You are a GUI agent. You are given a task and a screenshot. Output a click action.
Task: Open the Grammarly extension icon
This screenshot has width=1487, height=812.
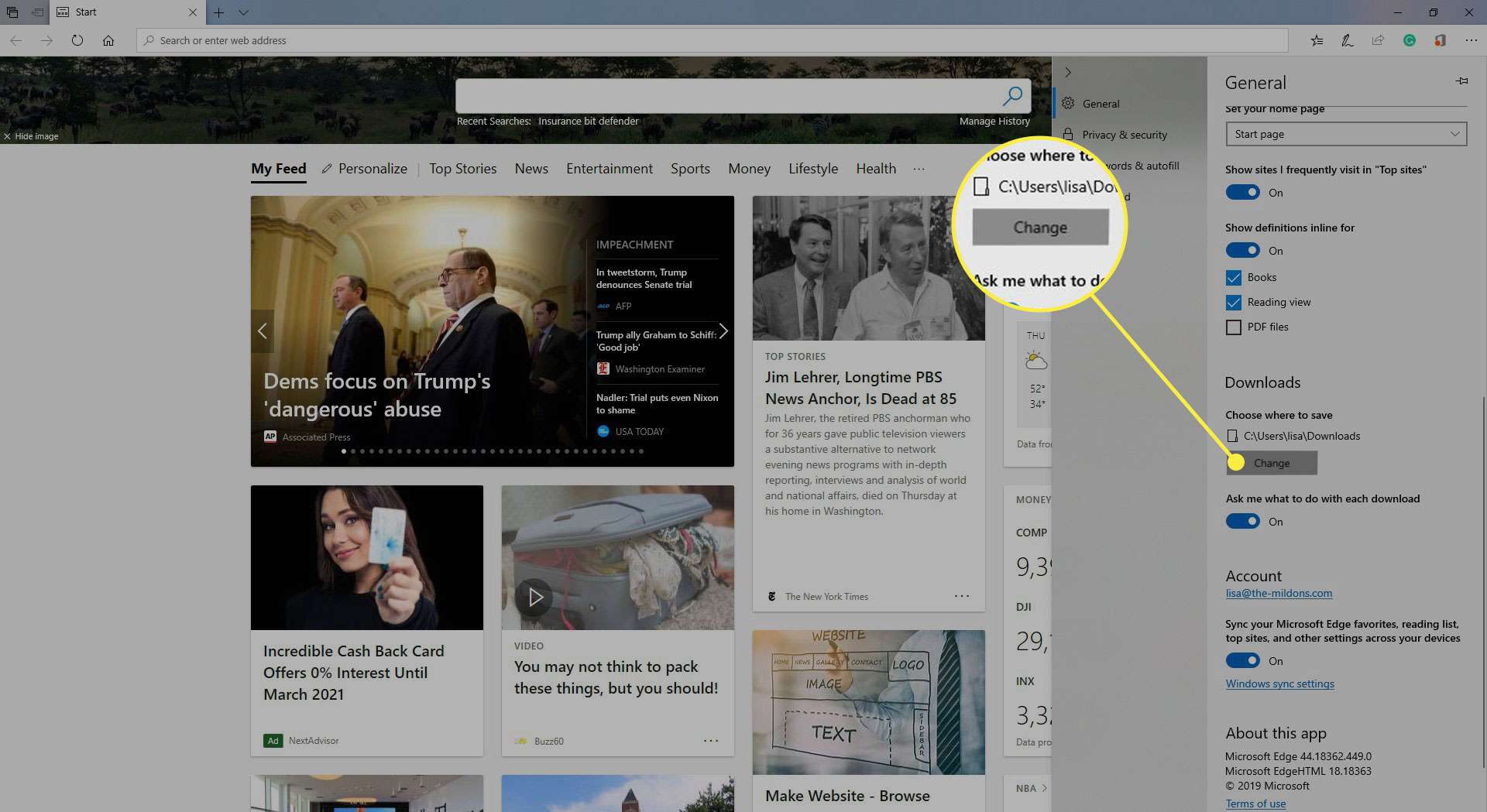coord(1410,40)
